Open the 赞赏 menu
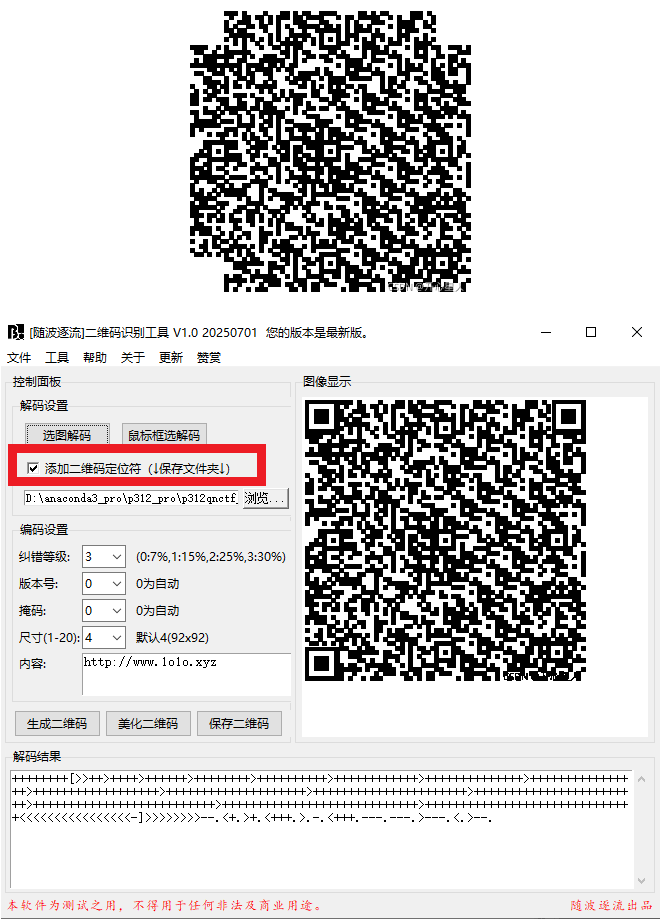 pyautogui.click(x=209, y=357)
